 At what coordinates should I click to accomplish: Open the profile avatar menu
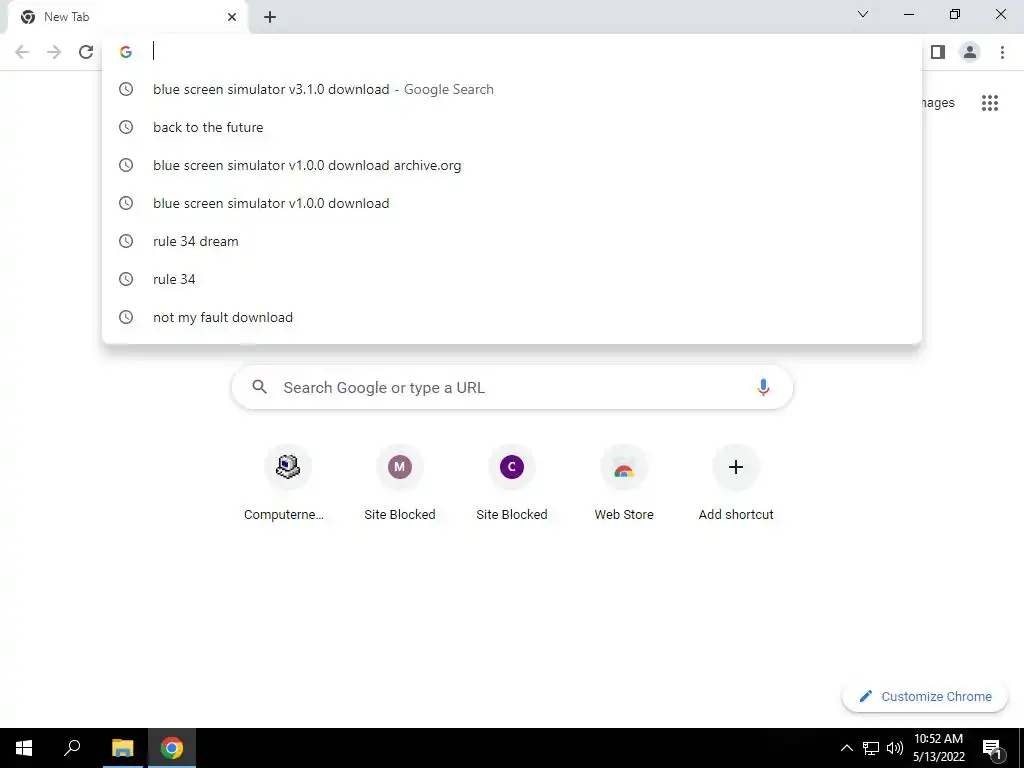(970, 52)
